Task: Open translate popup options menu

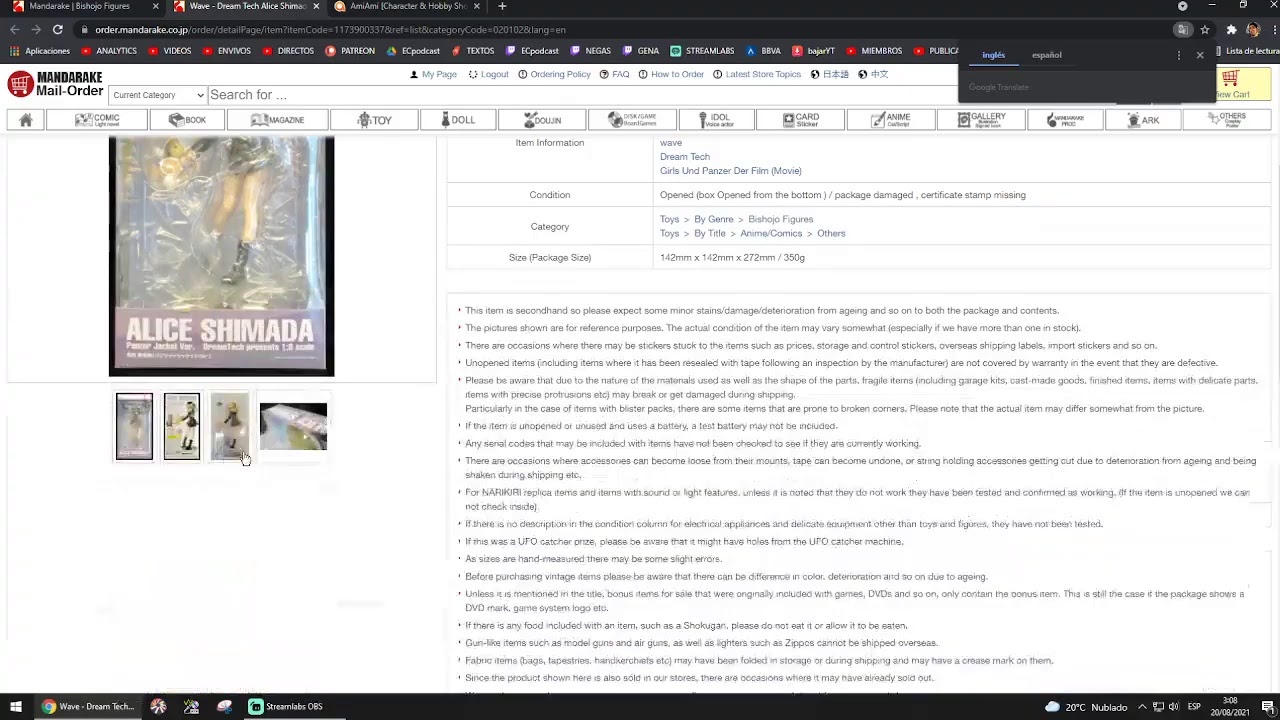Action: [1179, 55]
